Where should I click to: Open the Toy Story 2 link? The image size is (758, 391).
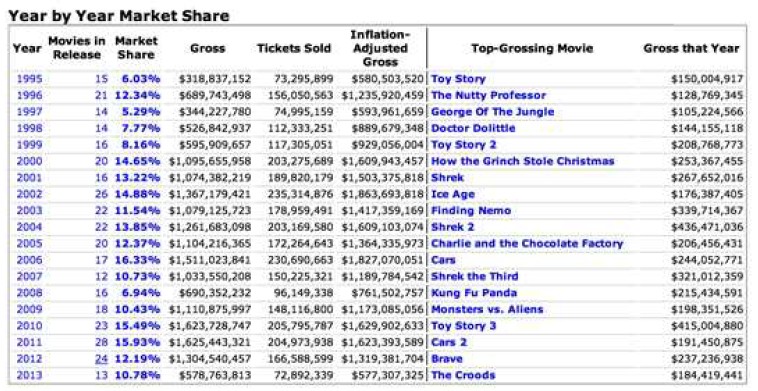pyautogui.click(x=464, y=145)
